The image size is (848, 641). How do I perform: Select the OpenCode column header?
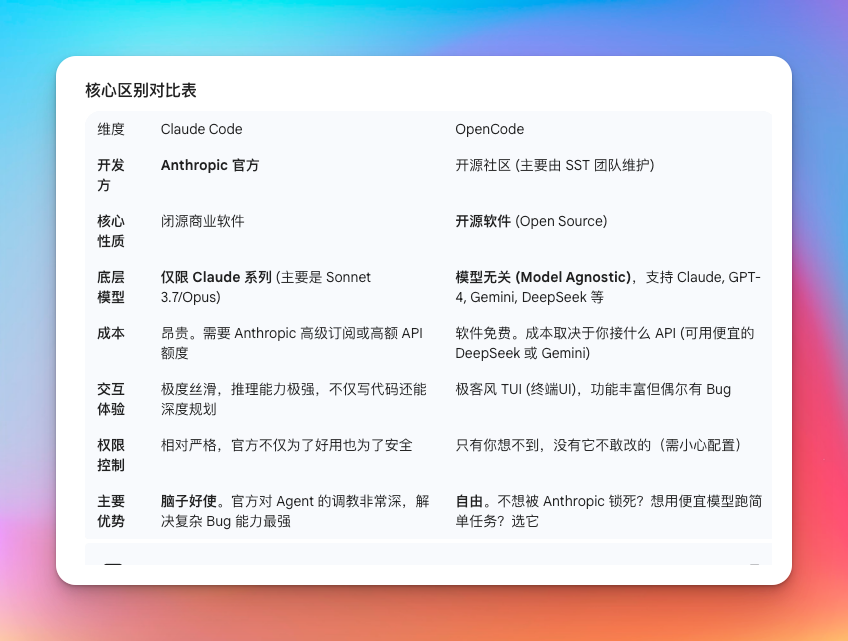point(489,129)
